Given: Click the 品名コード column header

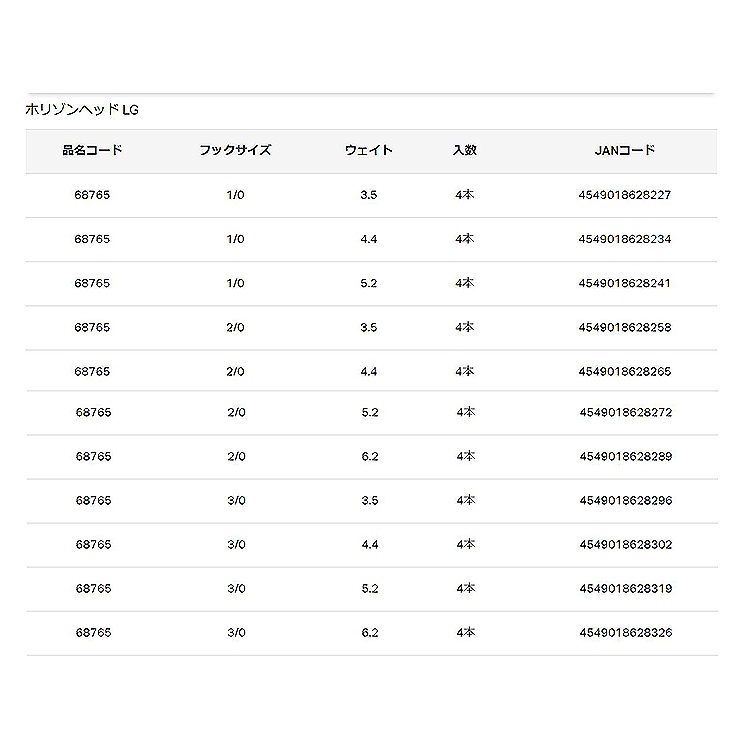Looking at the screenshot, I should click(x=92, y=151).
